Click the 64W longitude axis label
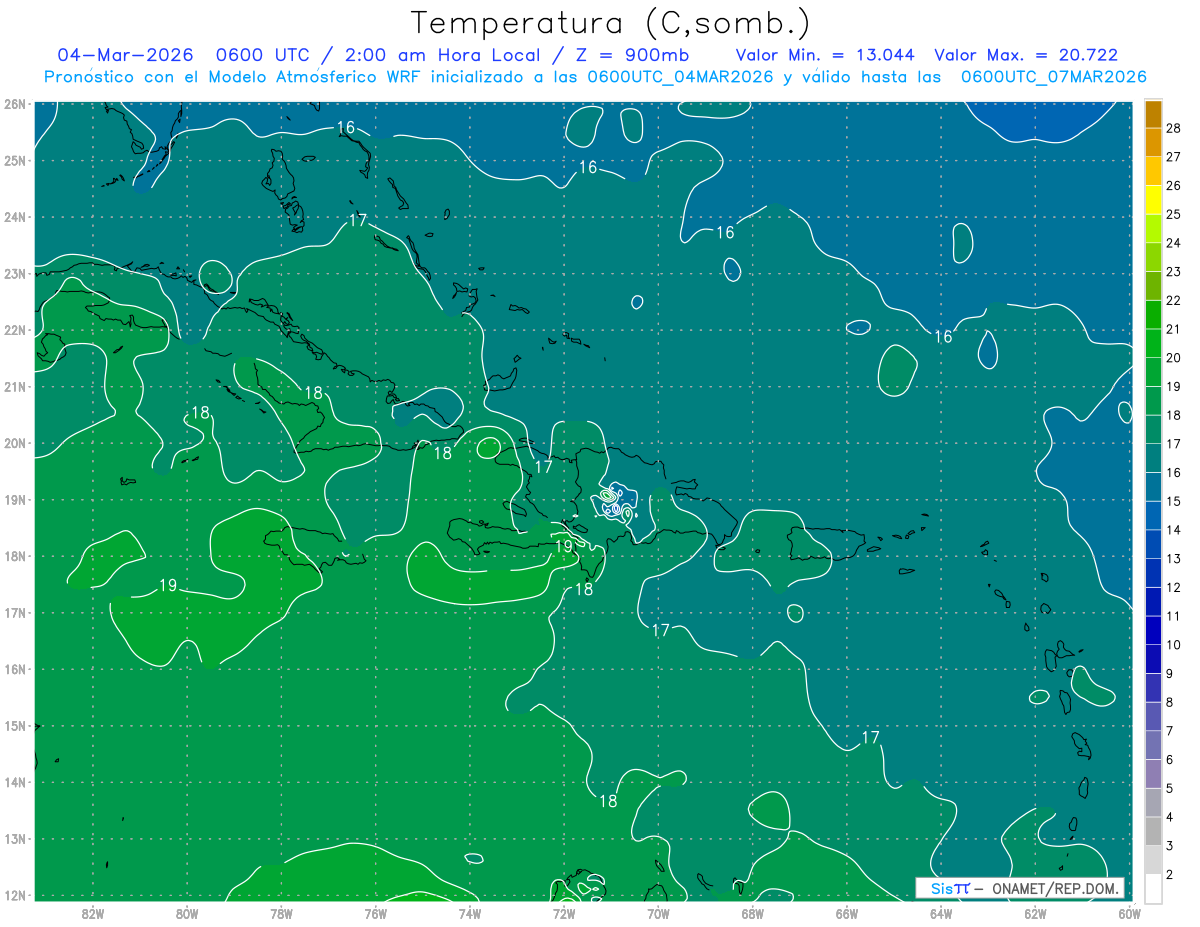 941,912
